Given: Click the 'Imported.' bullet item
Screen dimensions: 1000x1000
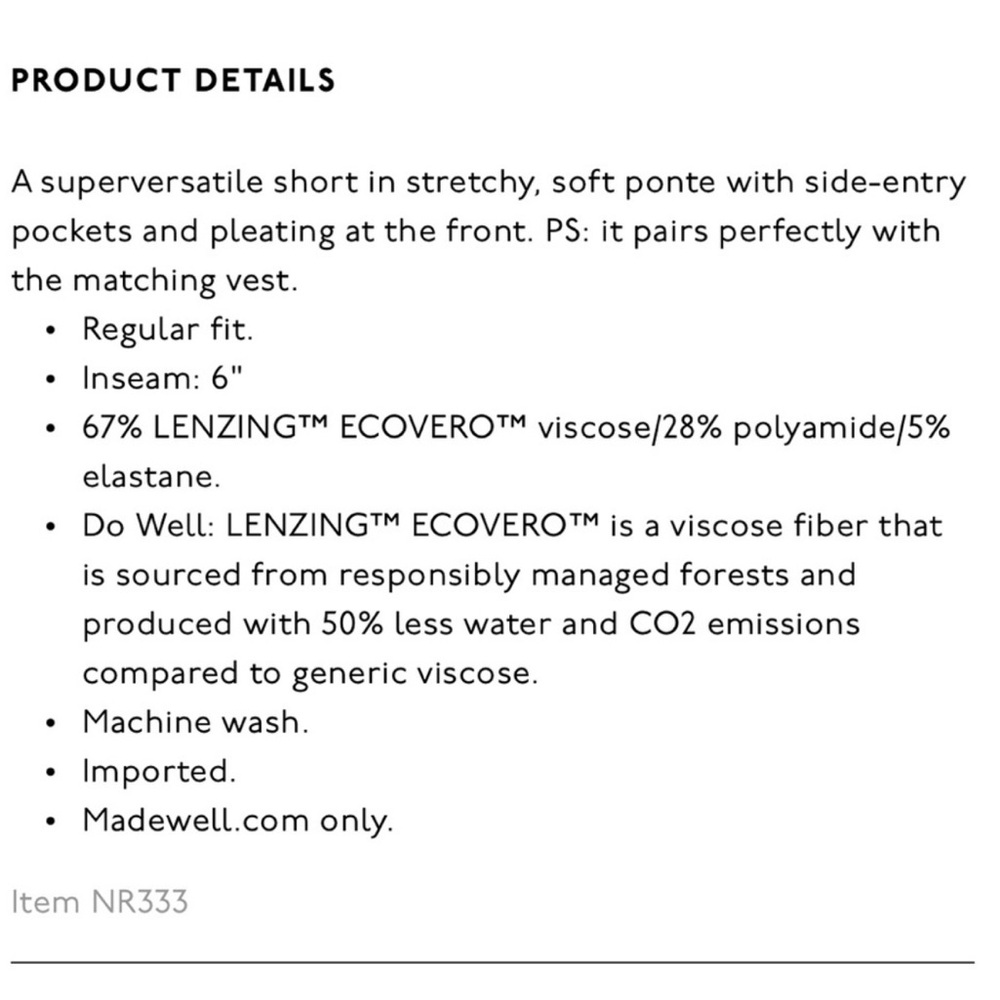Looking at the screenshot, I should [x=159, y=771].
